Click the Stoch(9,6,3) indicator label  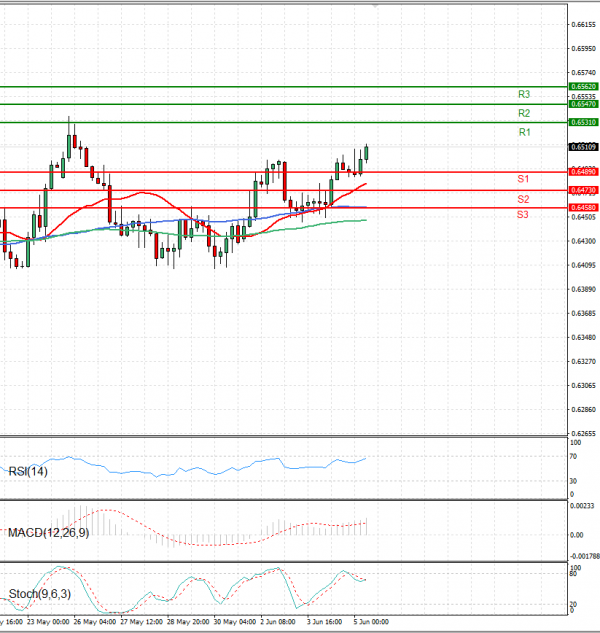(x=40, y=594)
